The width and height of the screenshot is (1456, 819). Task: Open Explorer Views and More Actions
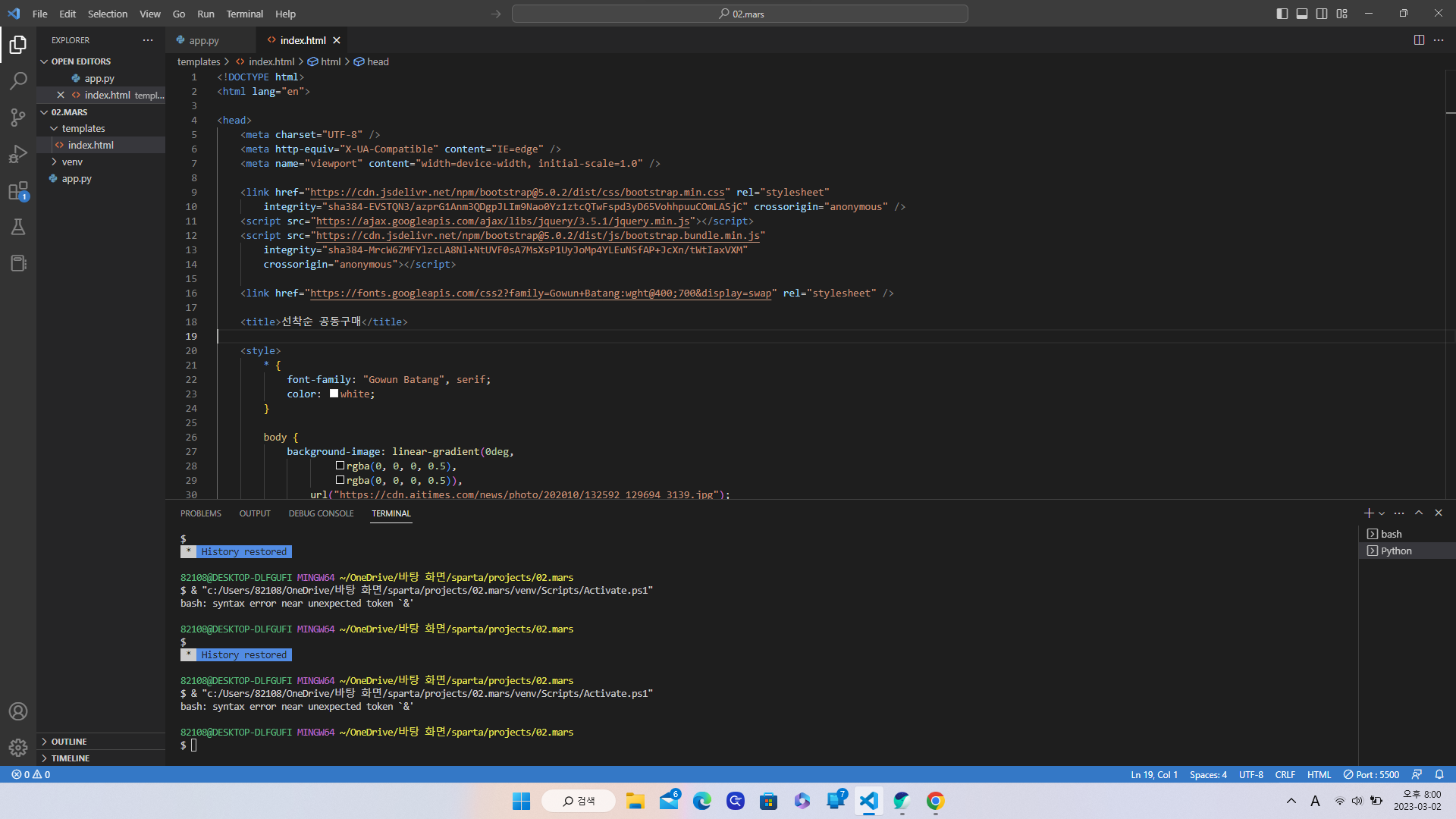[148, 40]
